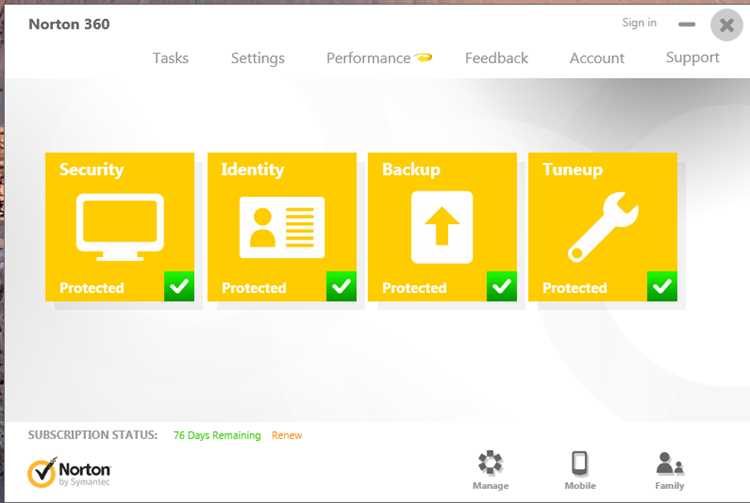Open the Feedback menu
This screenshot has height=503, width=750.
point(496,58)
